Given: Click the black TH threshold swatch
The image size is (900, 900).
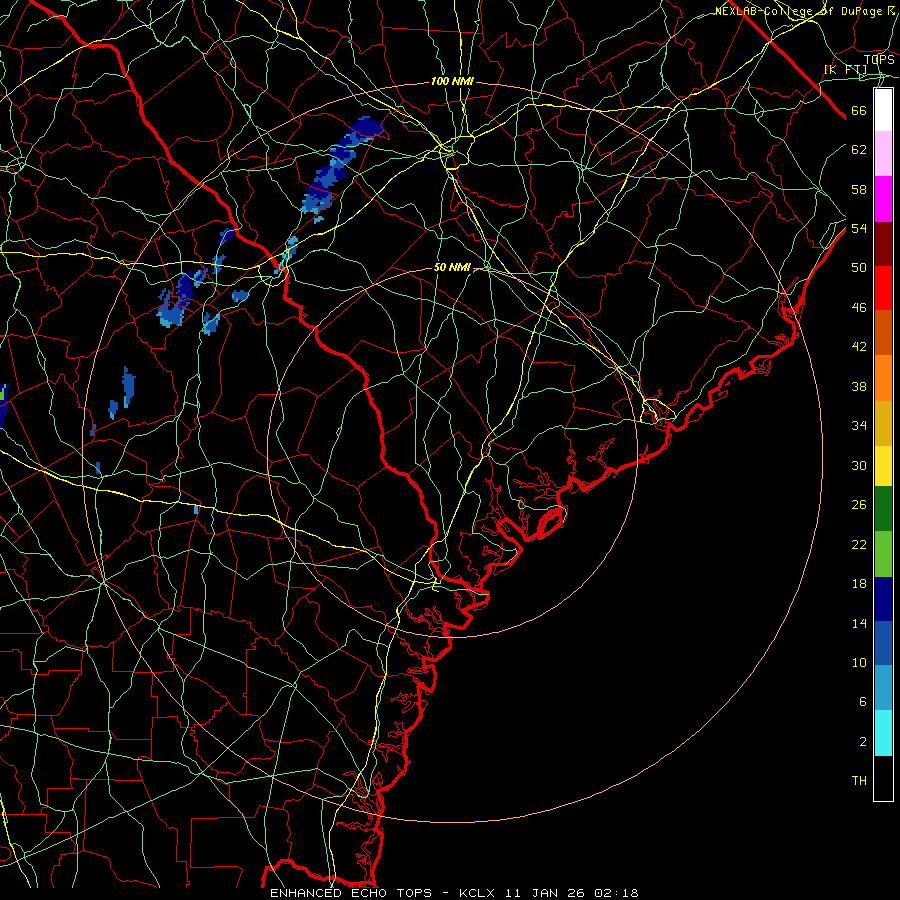Looking at the screenshot, I should [x=883, y=778].
